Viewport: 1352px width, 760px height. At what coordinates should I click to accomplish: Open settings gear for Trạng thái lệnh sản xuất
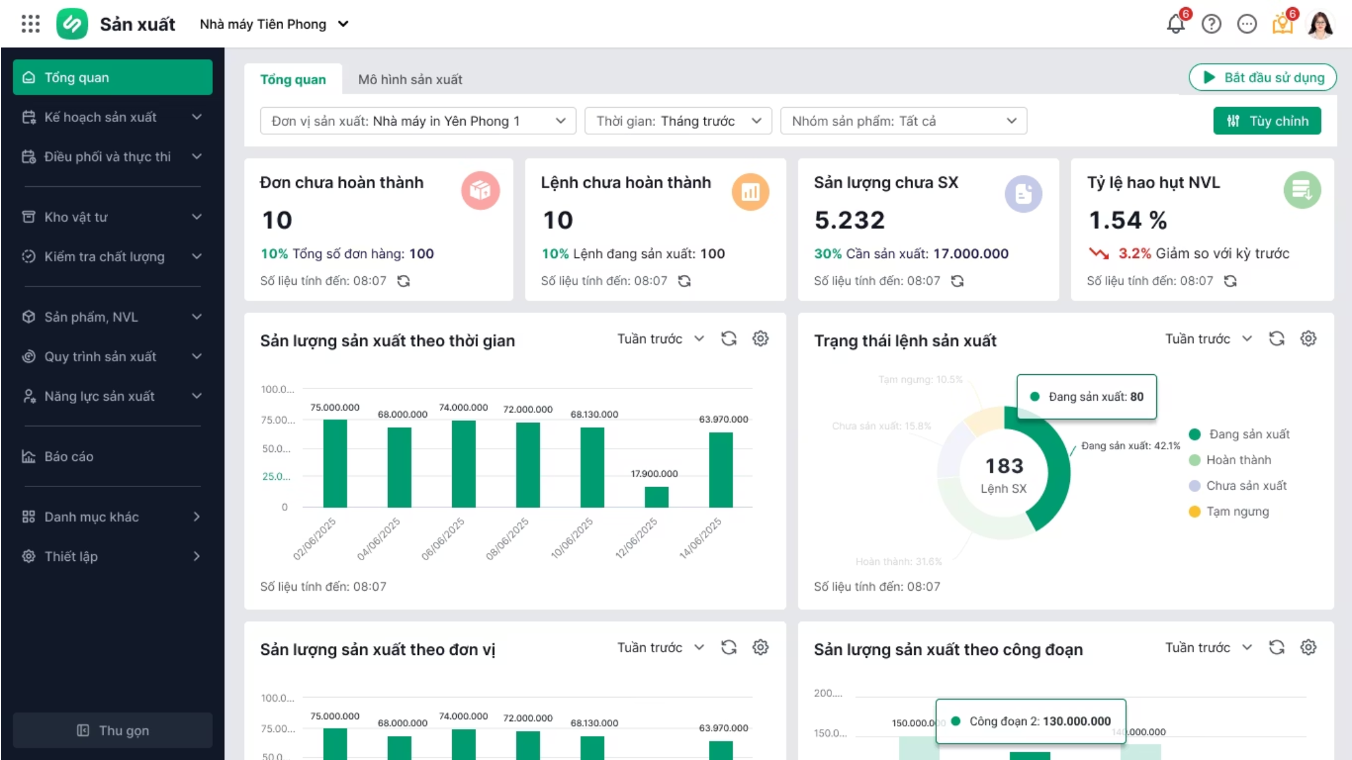pos(1308,339)
